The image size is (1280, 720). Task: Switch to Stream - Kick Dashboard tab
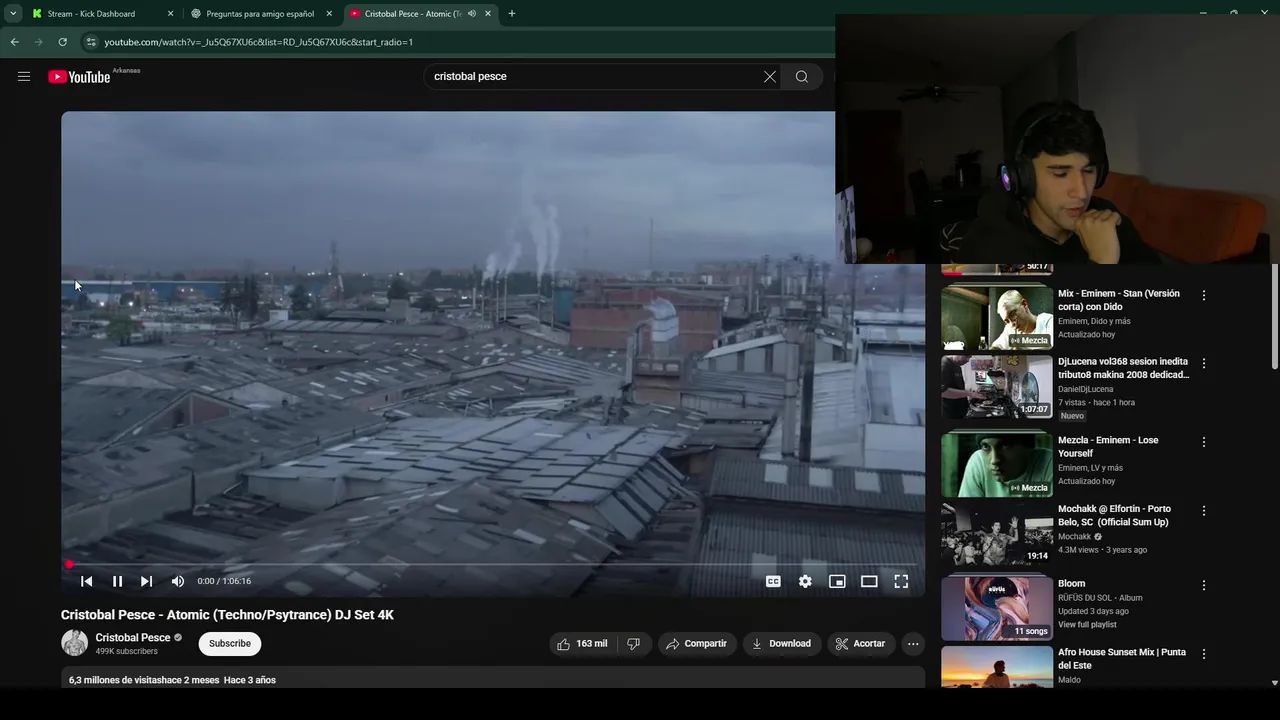(91, 14)
